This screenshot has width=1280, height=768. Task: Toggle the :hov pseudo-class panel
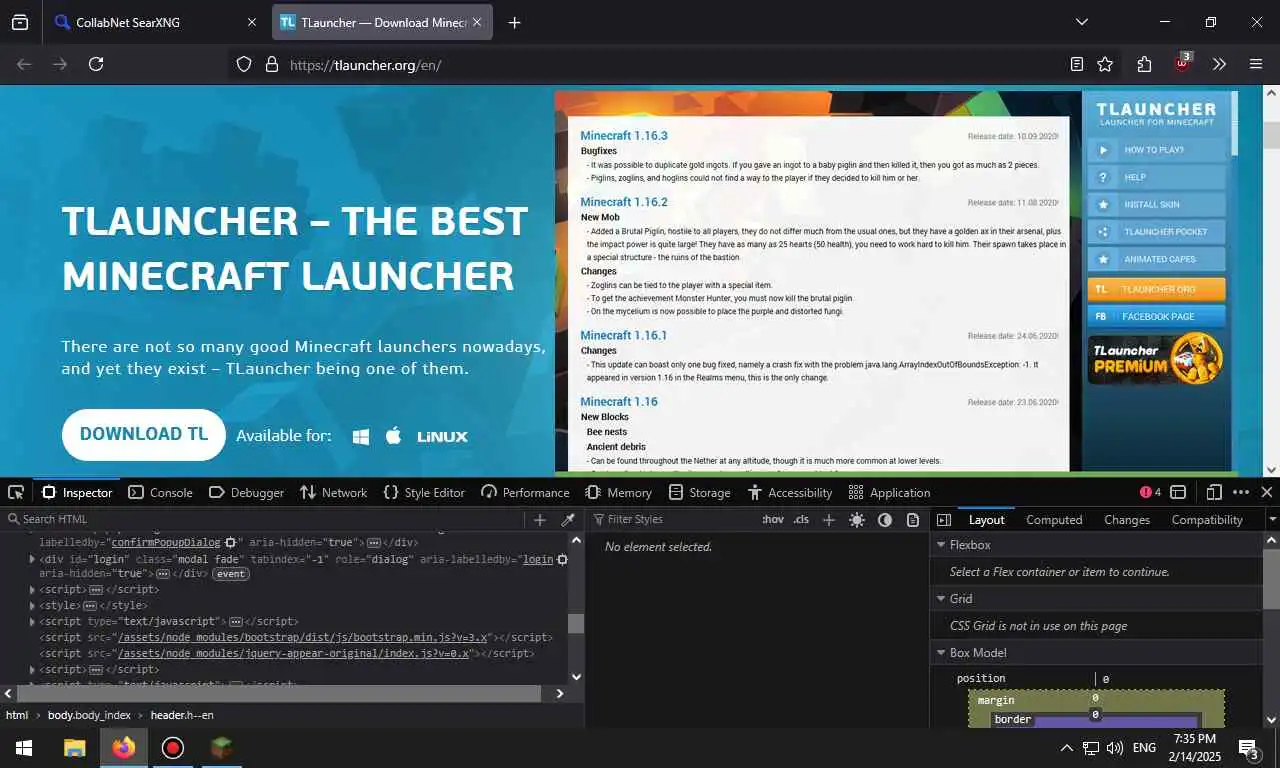(773, 519)
